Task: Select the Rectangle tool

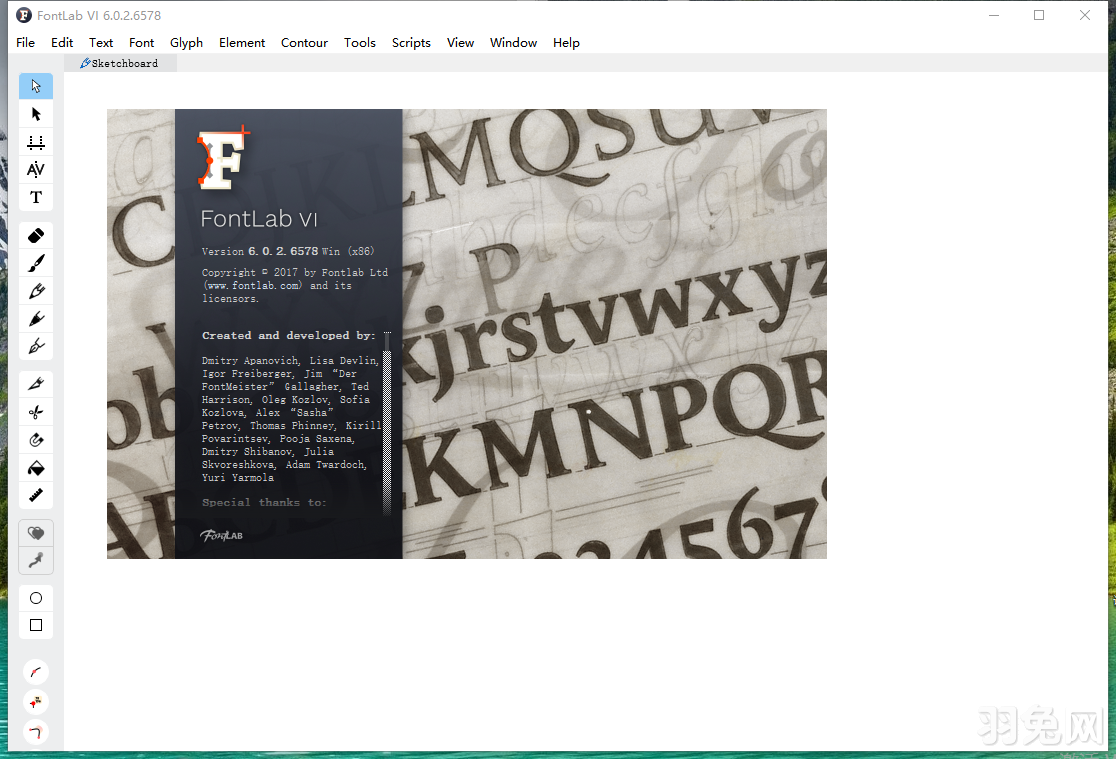Action: point(36,624)
